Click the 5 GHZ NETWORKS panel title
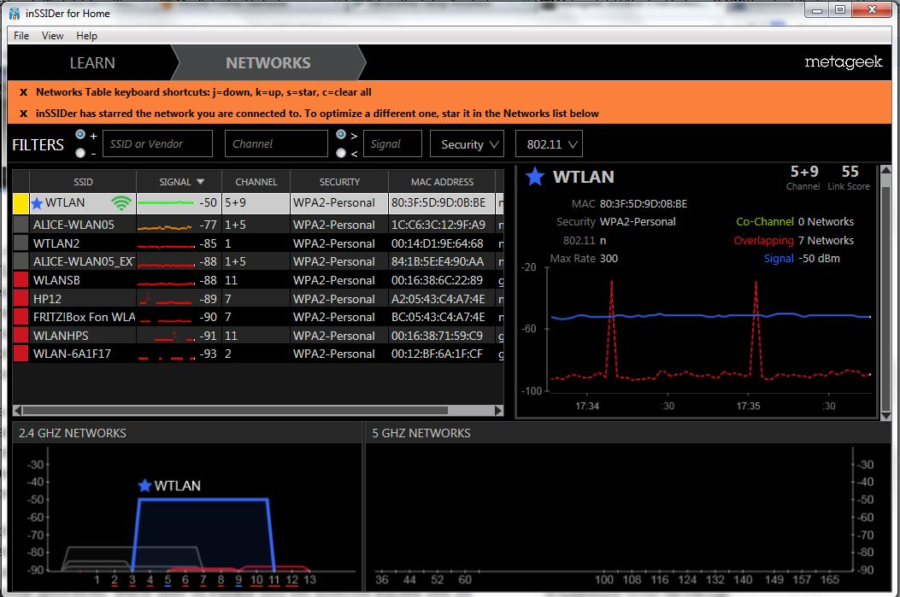Viewport: 900px width, 597px height. tap(421, 433)
